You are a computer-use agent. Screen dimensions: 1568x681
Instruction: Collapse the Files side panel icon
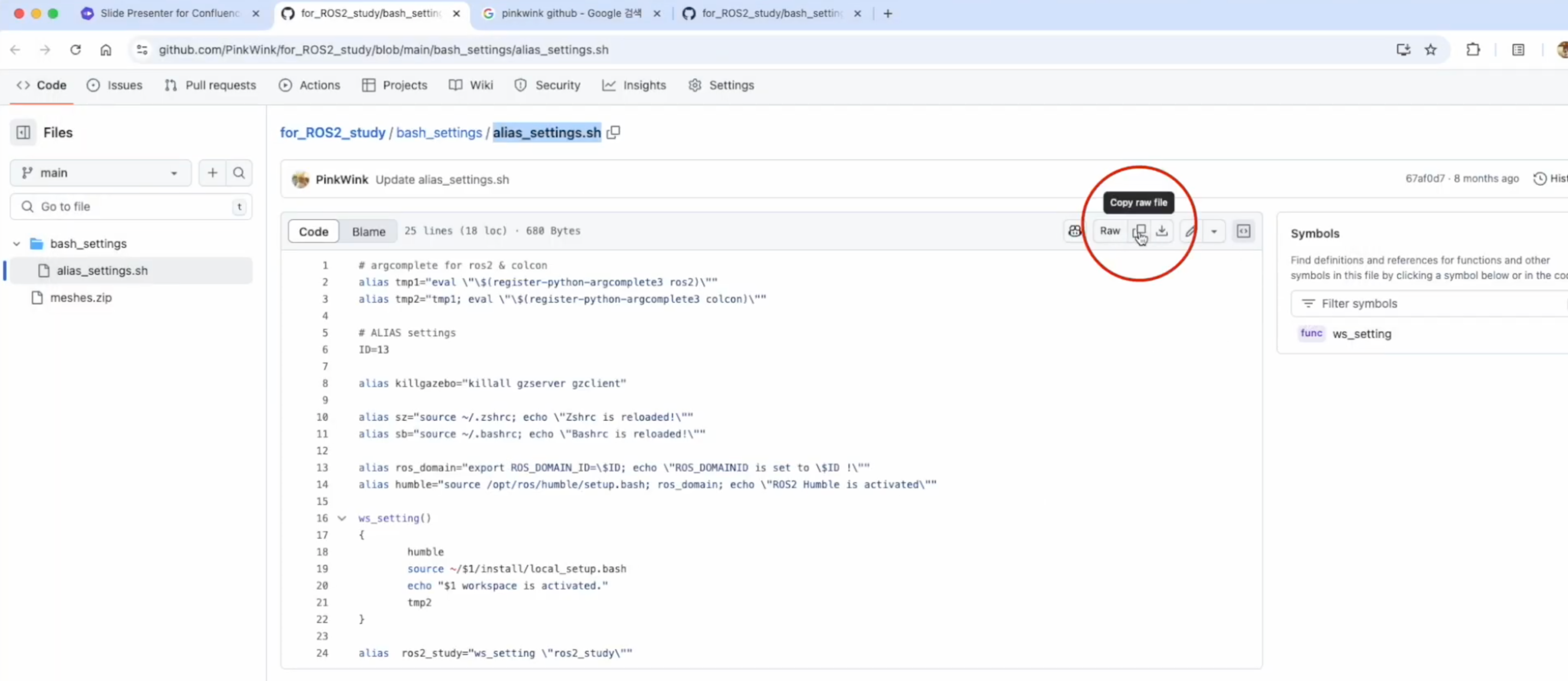pyautogui.click(x=23, y=132)
